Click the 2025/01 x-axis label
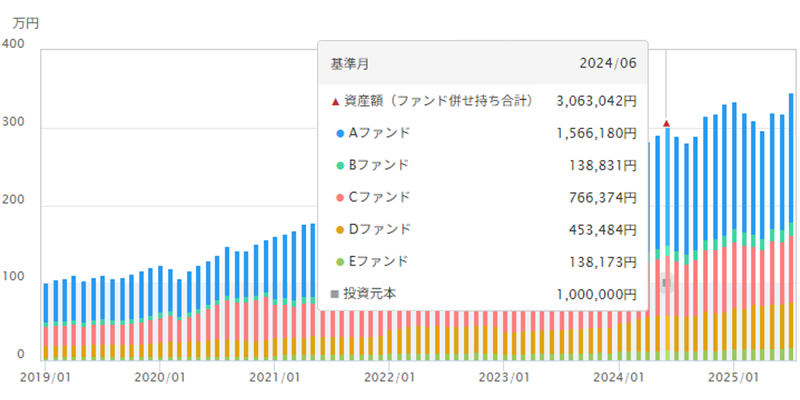Viewport: 800px width, 400px height. 733,377
